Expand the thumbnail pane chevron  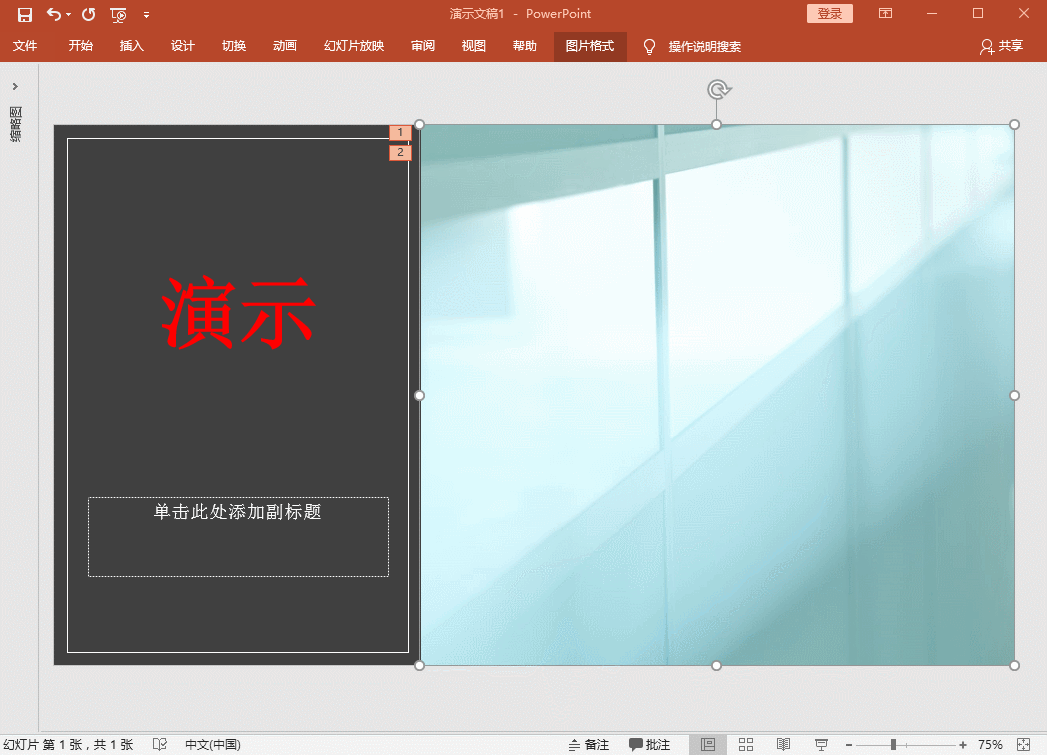(15, 86)
